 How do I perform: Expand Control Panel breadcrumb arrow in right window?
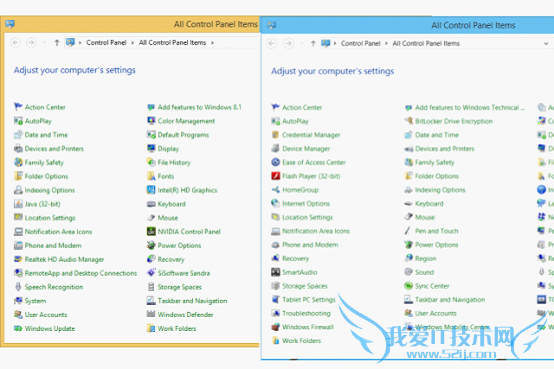coord(386,43)
